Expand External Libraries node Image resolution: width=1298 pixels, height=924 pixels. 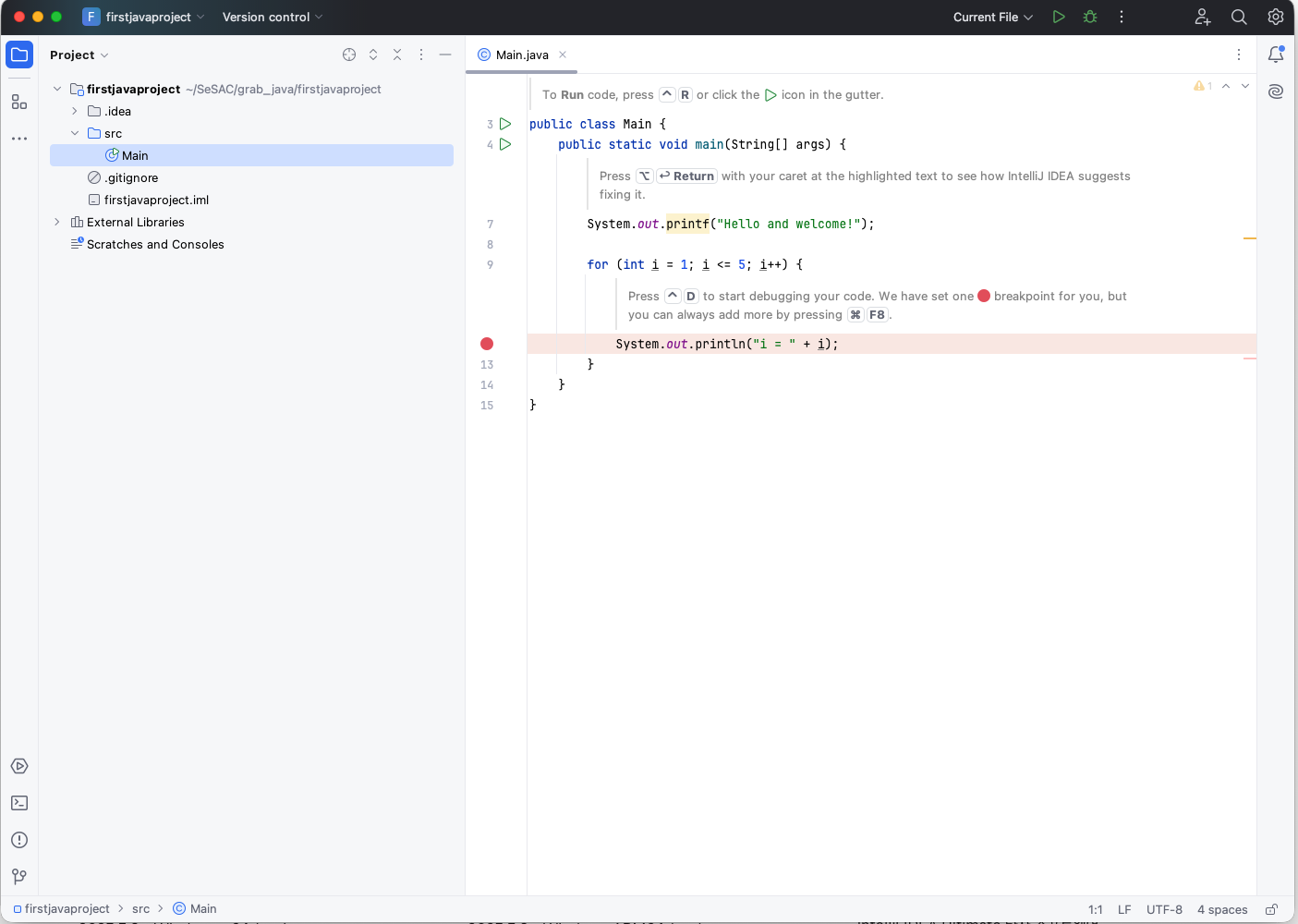pyautogui.click(x=57, y=222)
